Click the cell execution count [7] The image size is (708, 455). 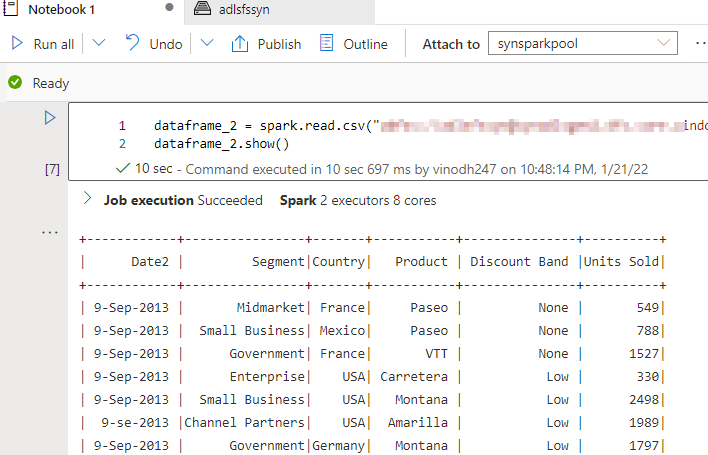[x=53, y=169]
